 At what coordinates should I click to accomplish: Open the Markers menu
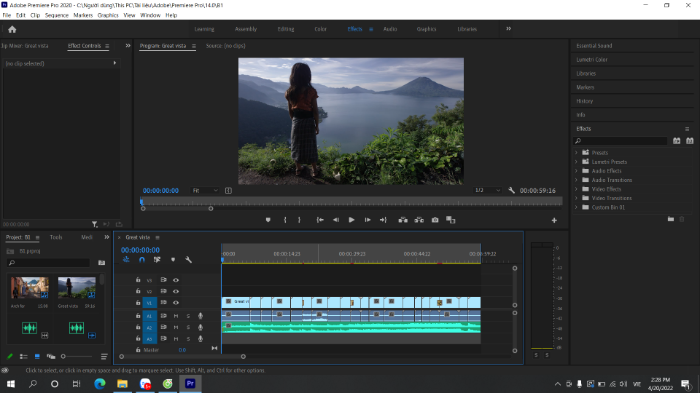click(83, 15)
